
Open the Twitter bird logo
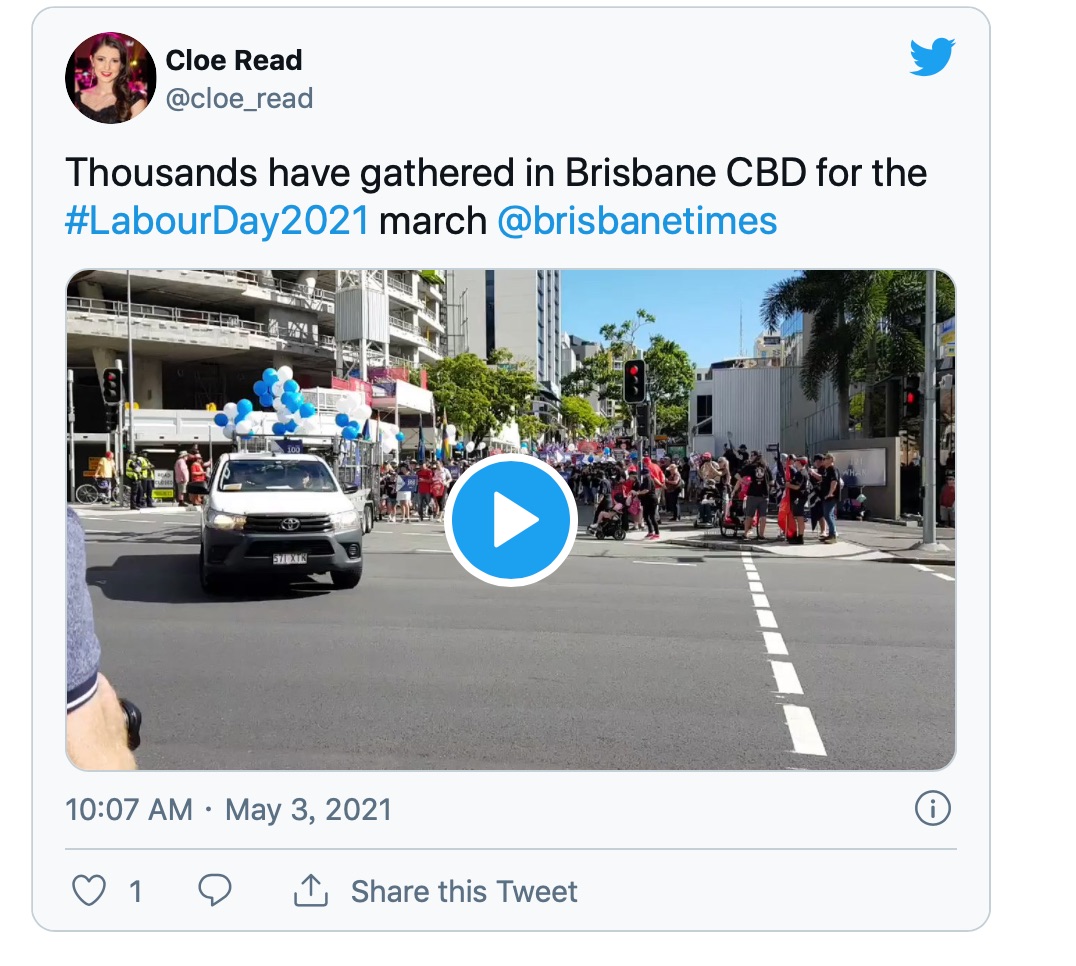point(932,57)
